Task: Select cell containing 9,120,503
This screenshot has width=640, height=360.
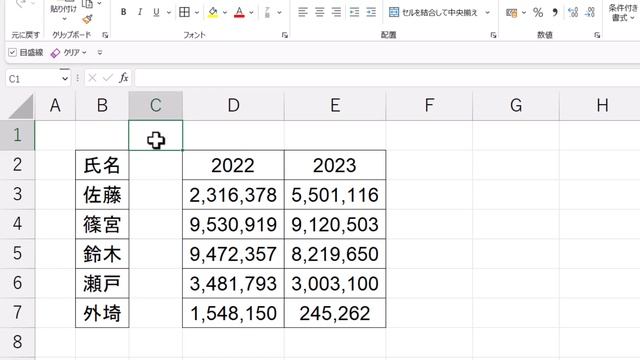Action: click(x=335, y=224)
